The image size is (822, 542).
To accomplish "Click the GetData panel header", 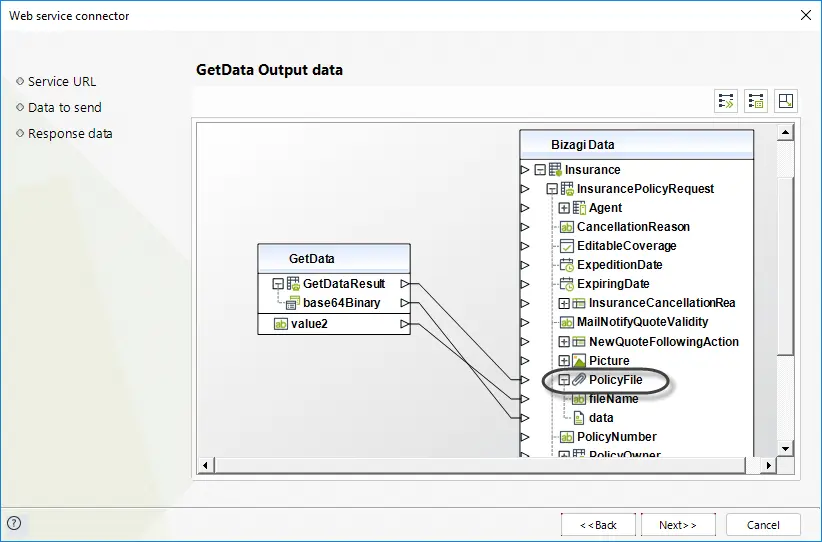I will (334, 258).
